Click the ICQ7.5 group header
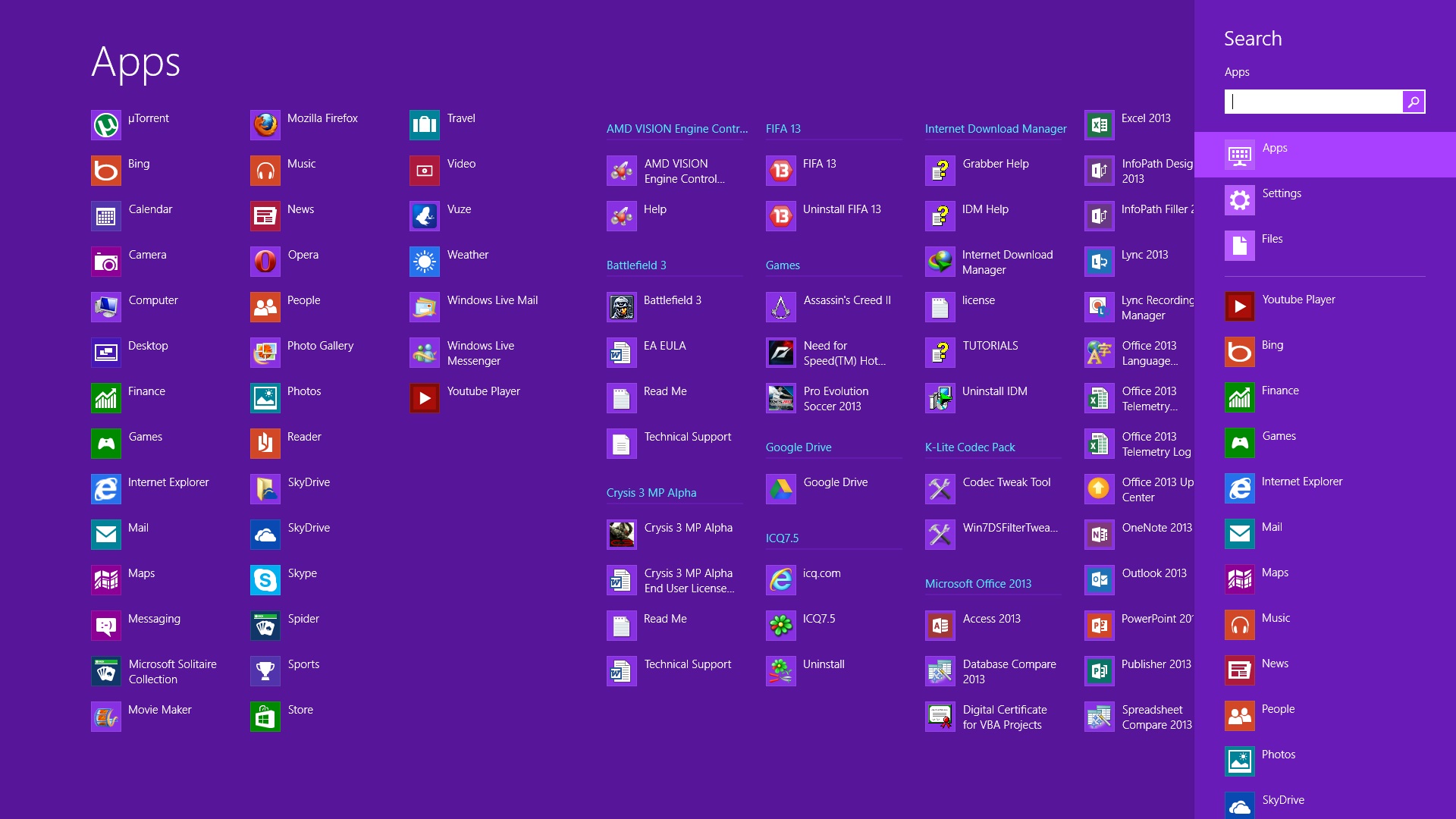 tap(782, 538)
